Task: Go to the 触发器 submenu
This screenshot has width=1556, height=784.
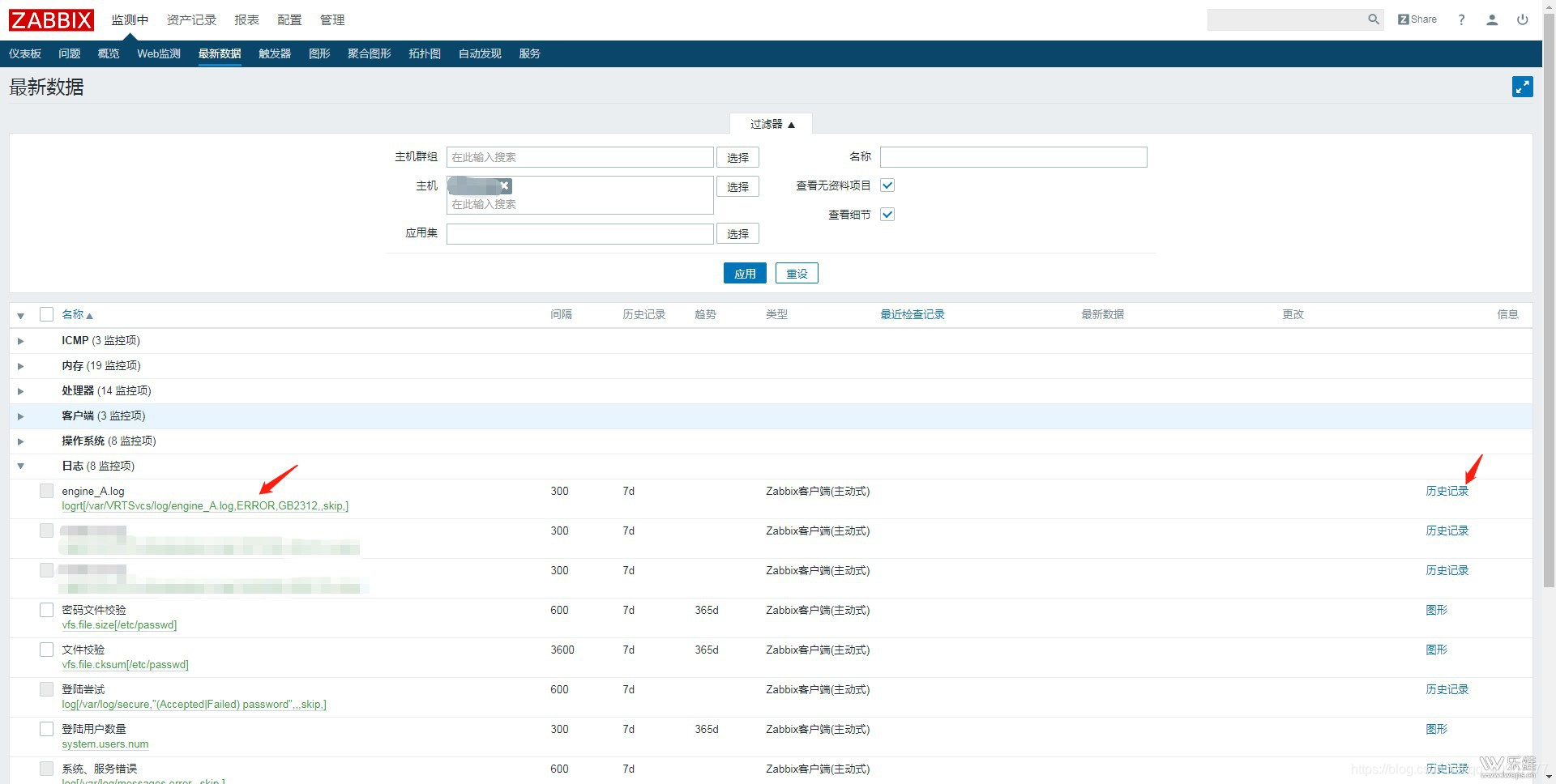Action: point(275,53)
